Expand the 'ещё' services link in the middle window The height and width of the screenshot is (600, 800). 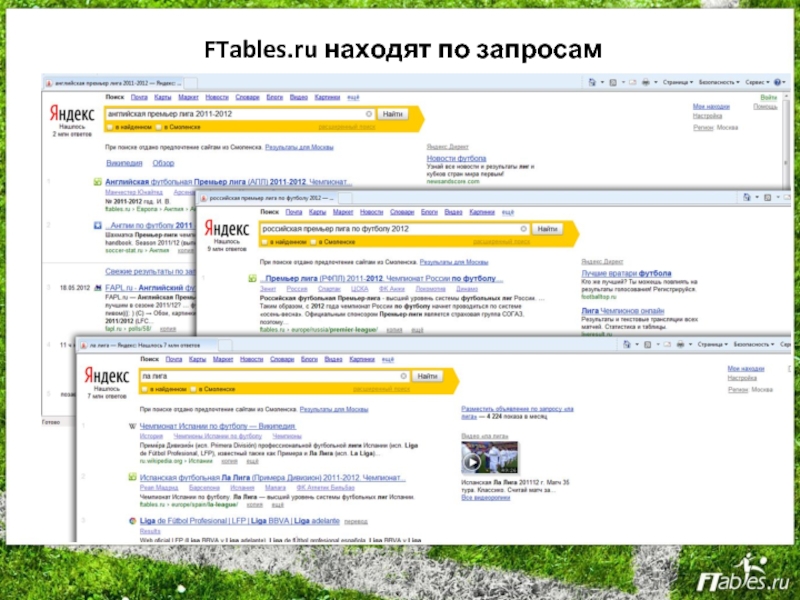click(x=508, y=212)
